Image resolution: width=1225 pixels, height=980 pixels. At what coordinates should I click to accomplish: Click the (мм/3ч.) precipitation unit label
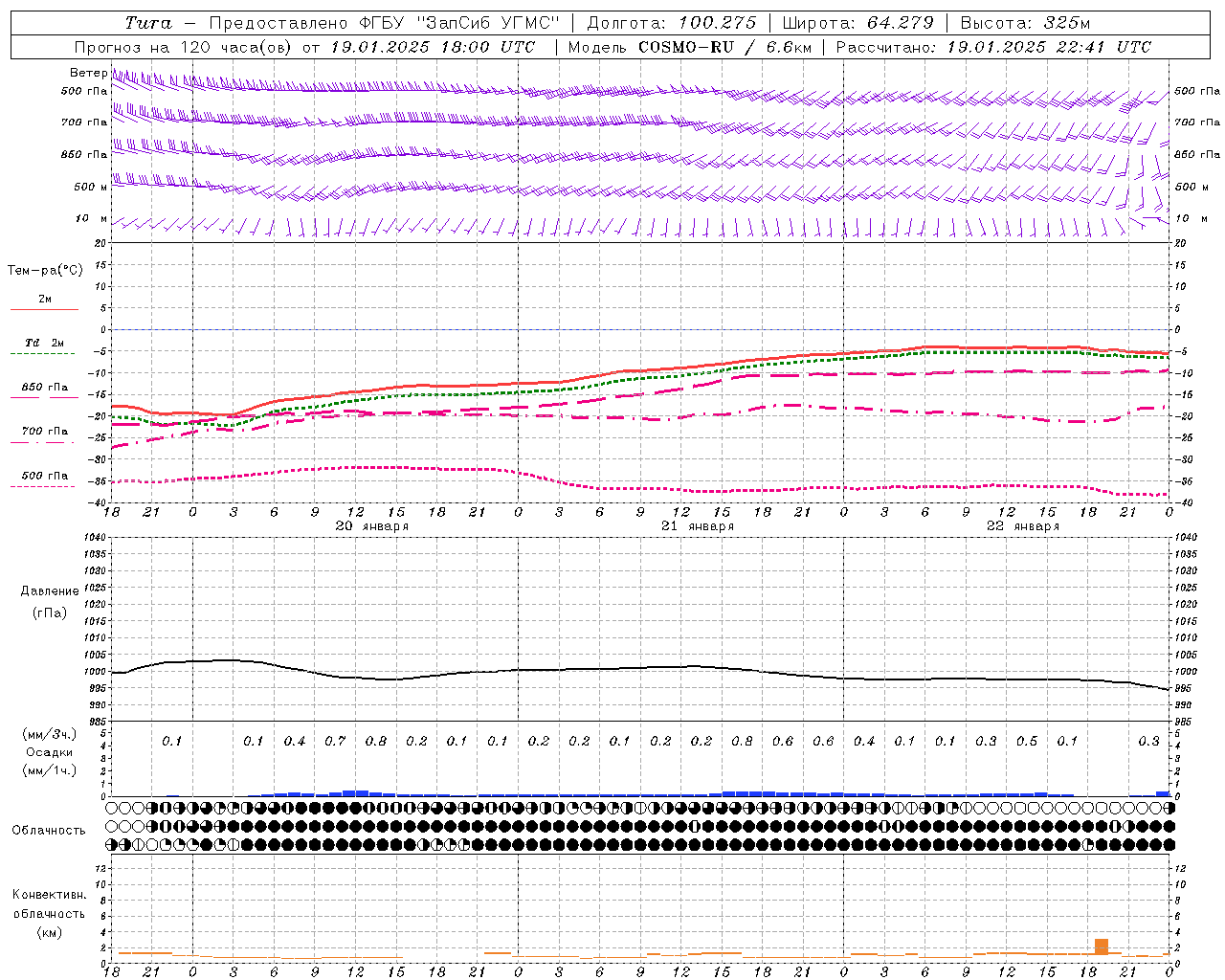tap(50, 734)
